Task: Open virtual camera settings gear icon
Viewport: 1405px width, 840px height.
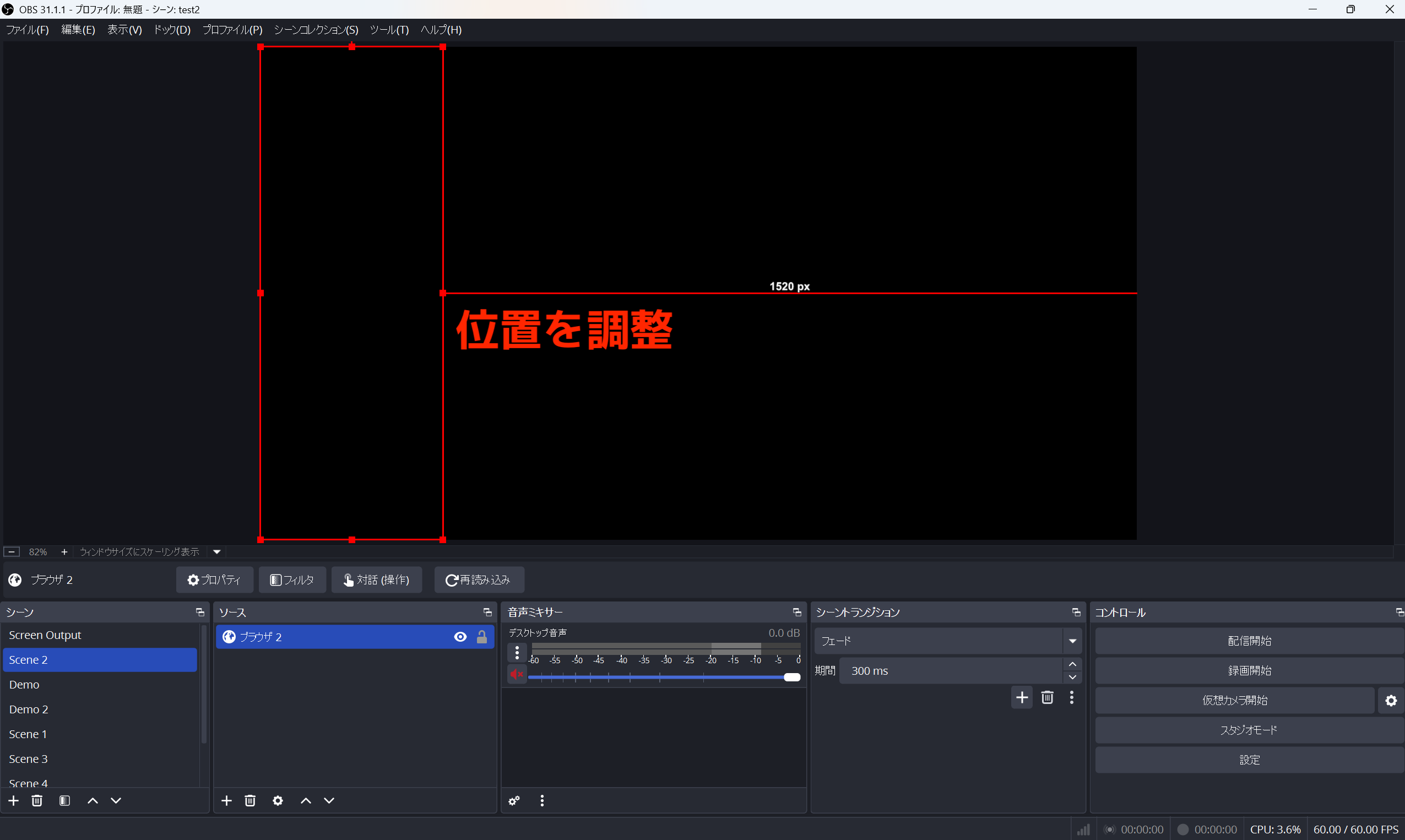Action: (1391, 701)
